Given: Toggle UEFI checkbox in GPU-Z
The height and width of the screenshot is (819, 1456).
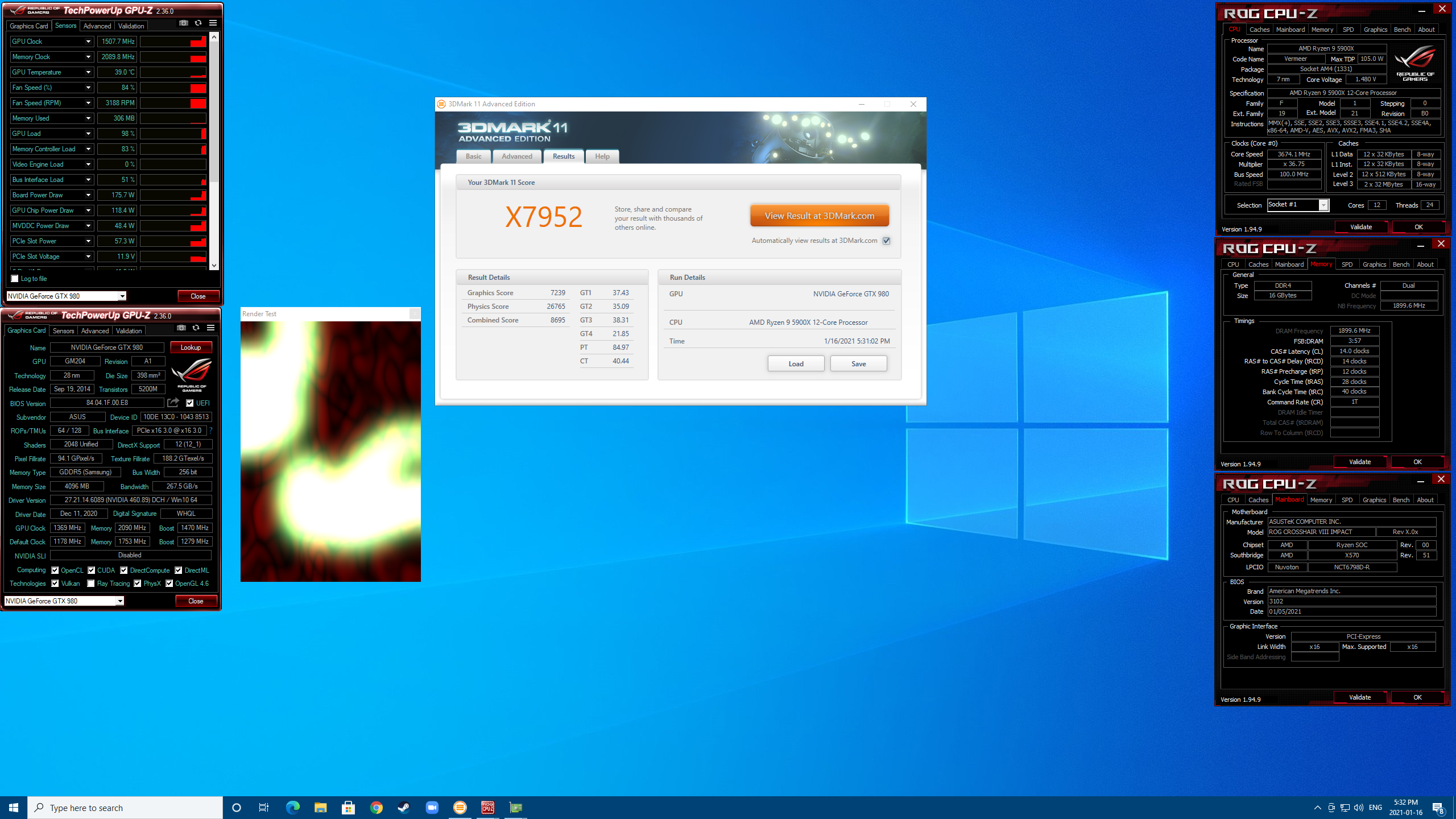Looking at the screenshot, I should [x=190, y=403].
